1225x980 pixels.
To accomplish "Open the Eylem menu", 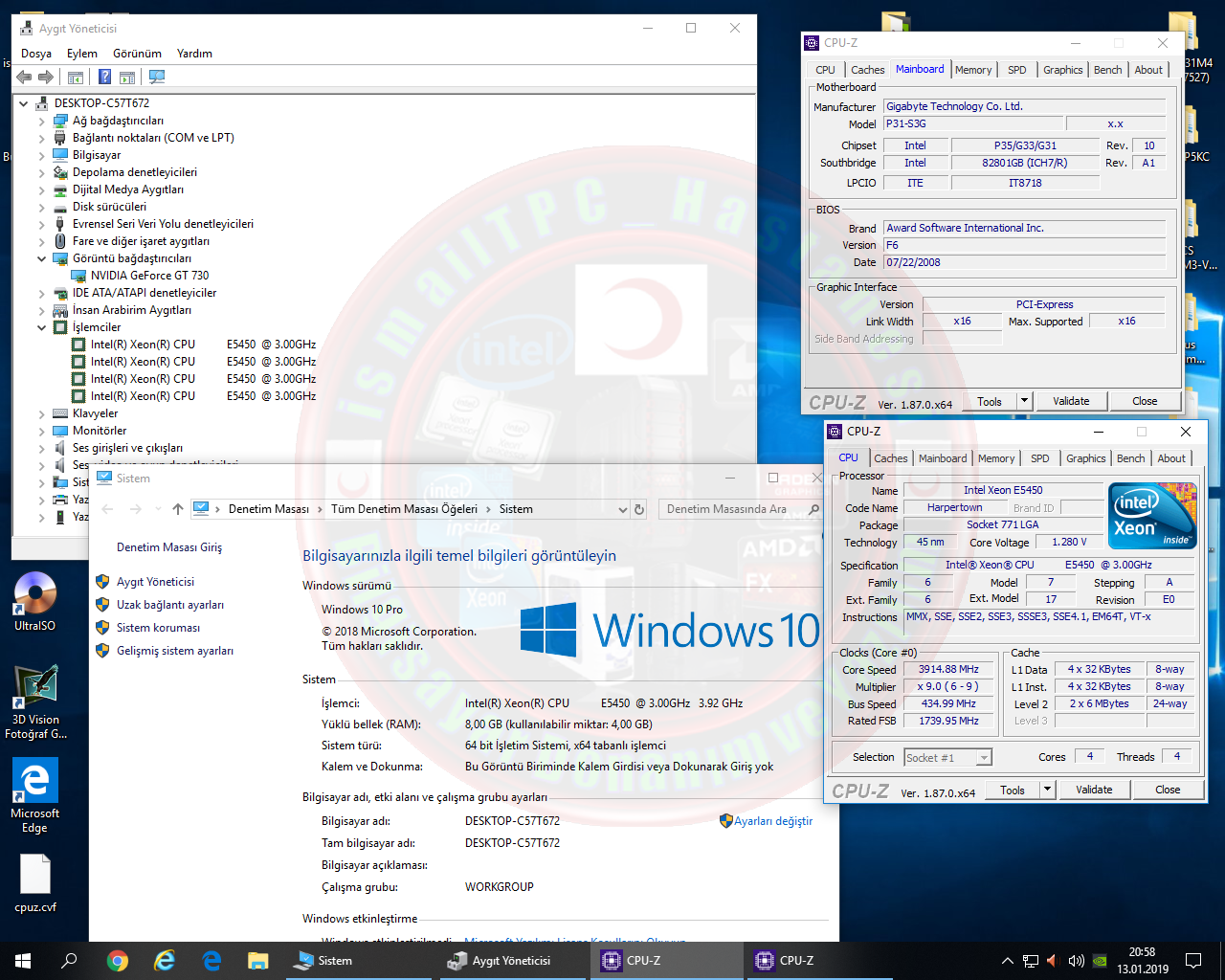I will [x=82, y=54].
